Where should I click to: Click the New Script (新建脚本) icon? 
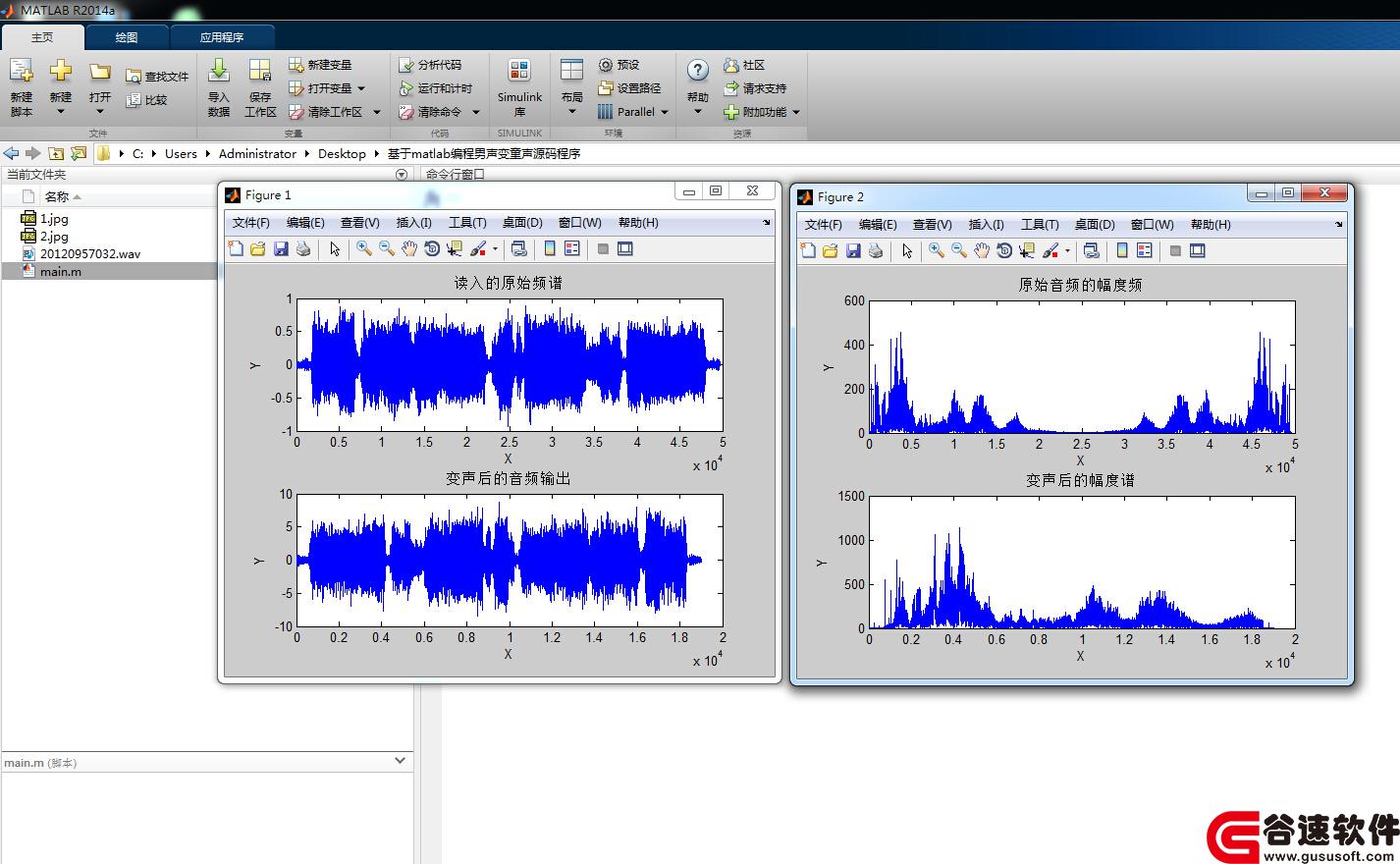(22, 72)
